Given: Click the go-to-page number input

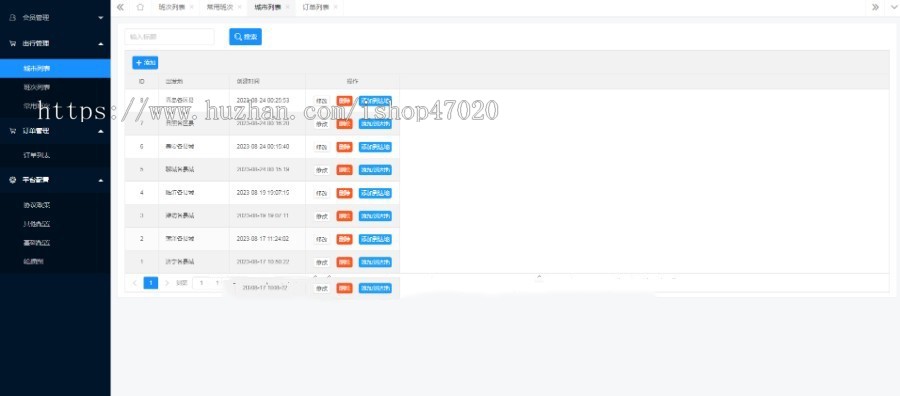Looking at the screenshot, I should 201,283.
